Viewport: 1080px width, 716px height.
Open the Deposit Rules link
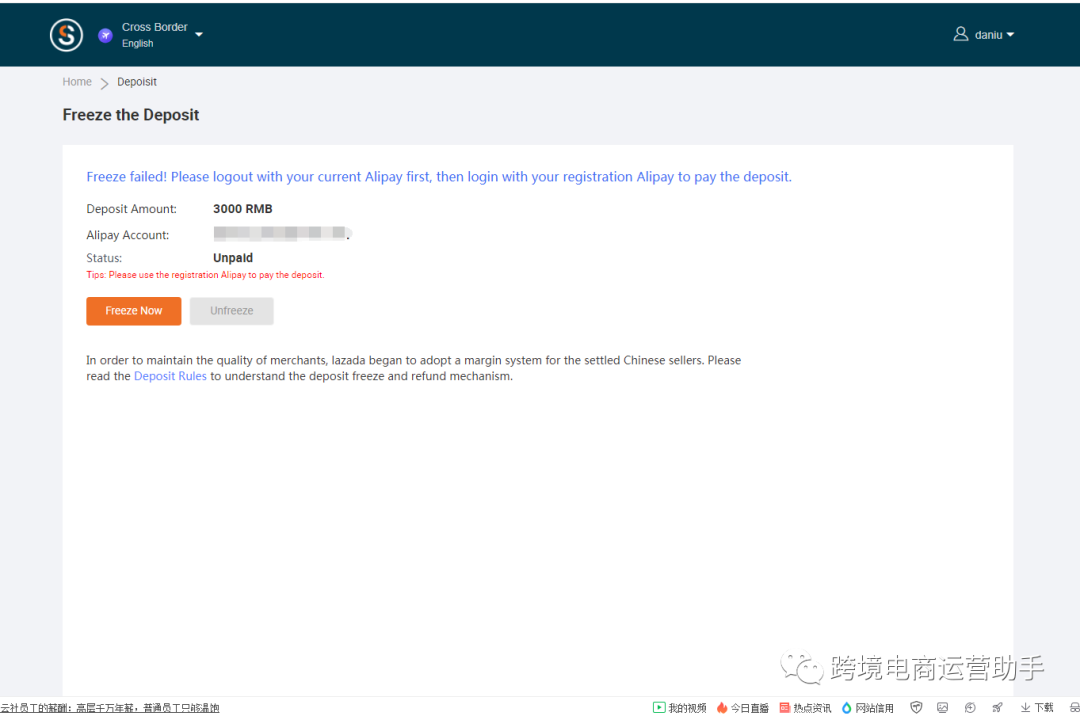(x=170, y=375)
